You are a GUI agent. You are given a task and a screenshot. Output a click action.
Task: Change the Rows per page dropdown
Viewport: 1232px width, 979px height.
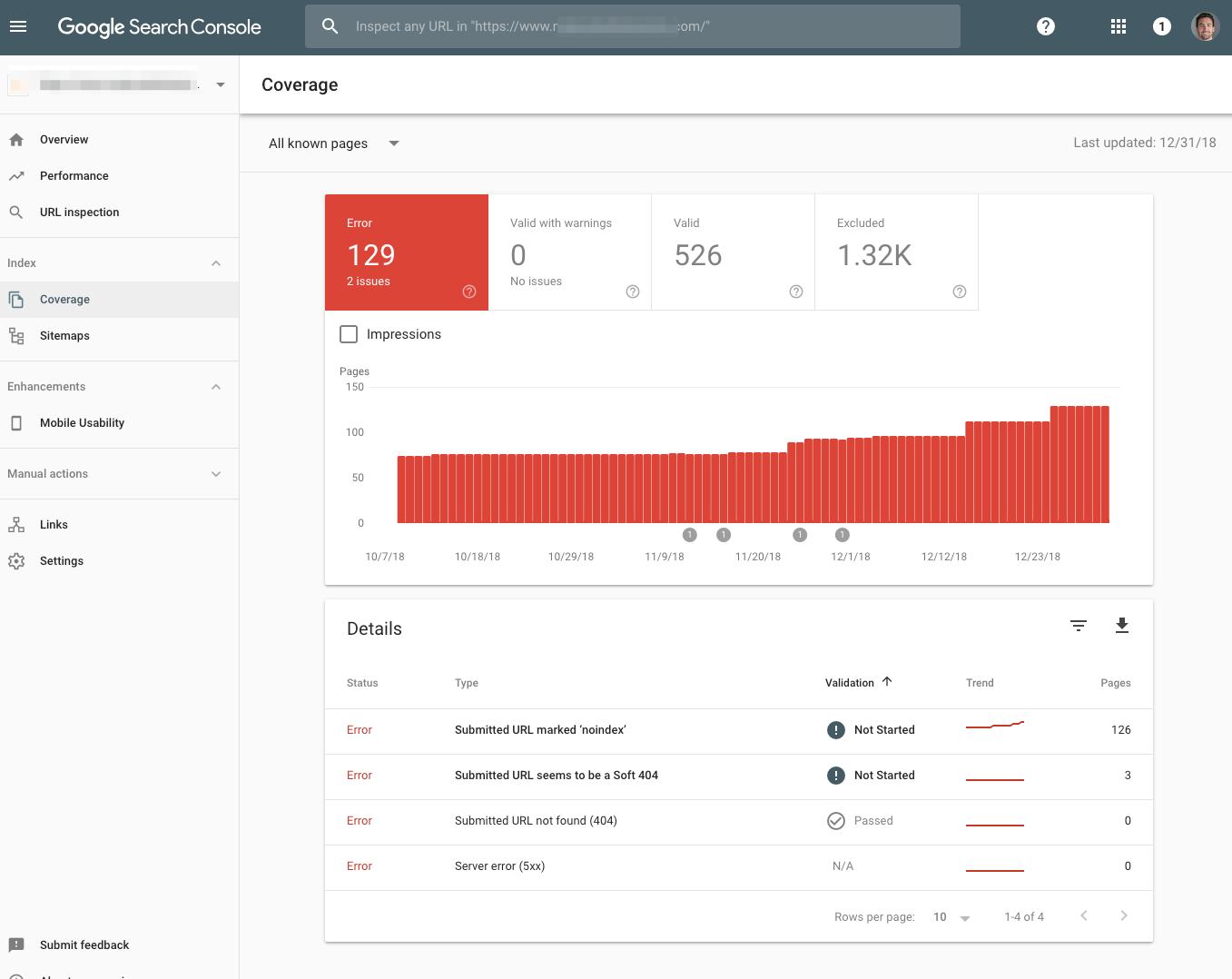tap(951, 917)
